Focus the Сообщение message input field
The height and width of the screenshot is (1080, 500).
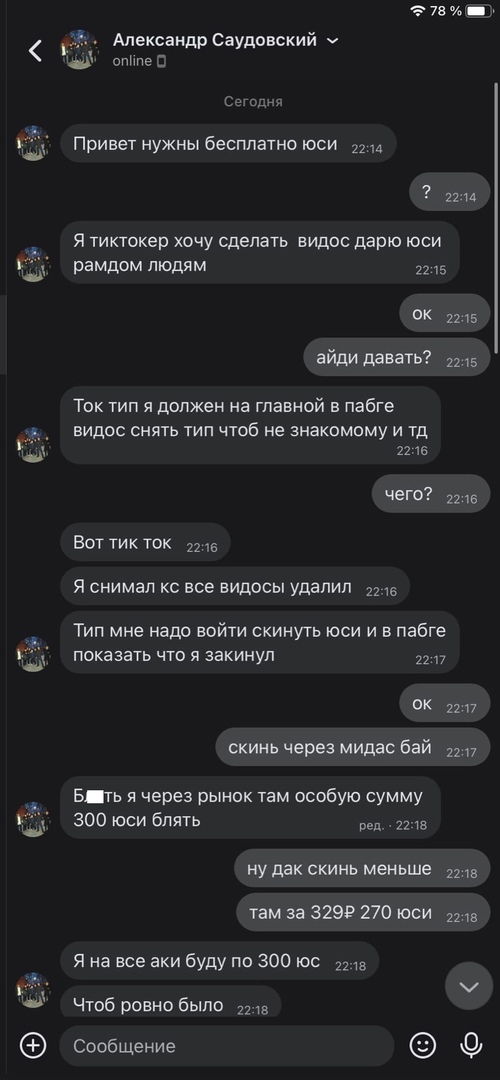click(x=227, y=1046)
